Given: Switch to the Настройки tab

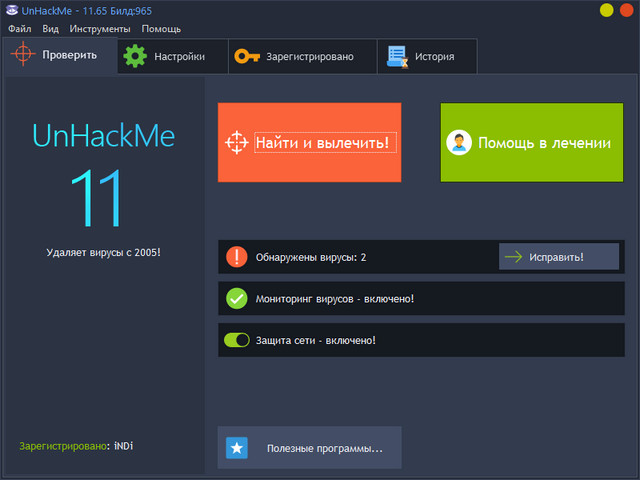Looking at the screenshot, I should coord(172,57).
